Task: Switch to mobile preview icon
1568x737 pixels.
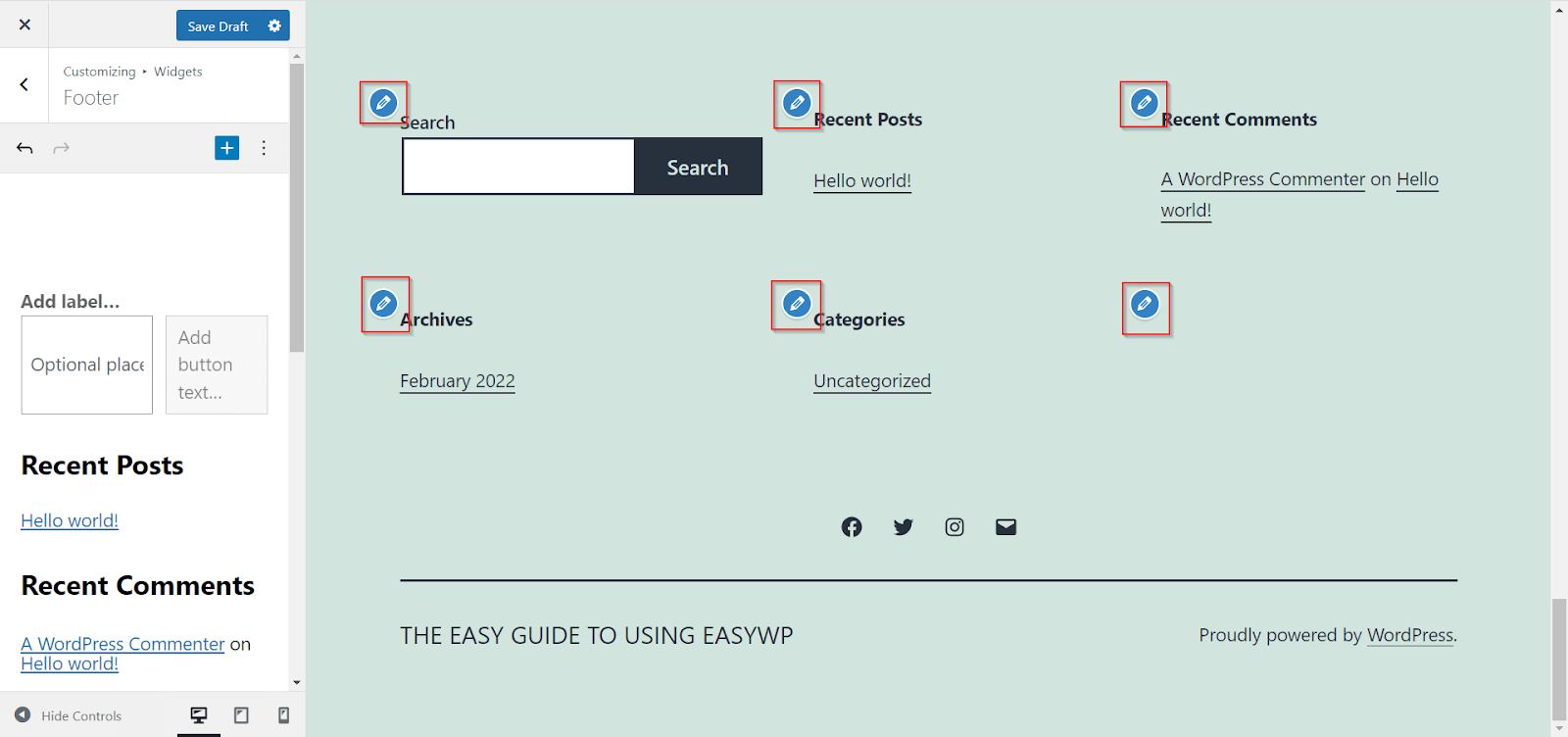Action: pos(283,715)
